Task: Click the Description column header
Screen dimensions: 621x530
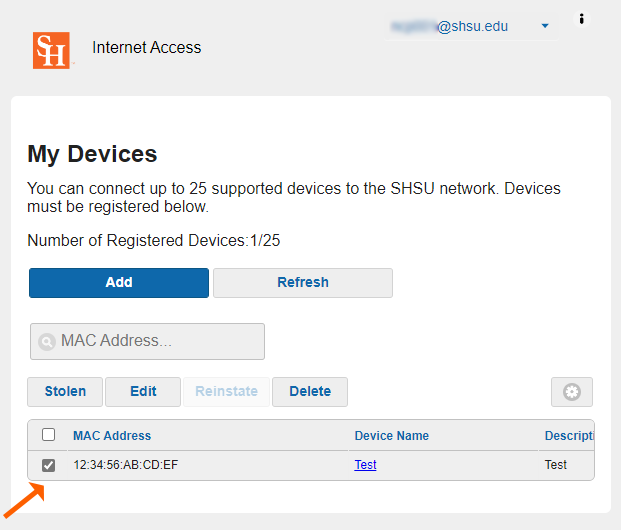Action: (x=569, y=435)
